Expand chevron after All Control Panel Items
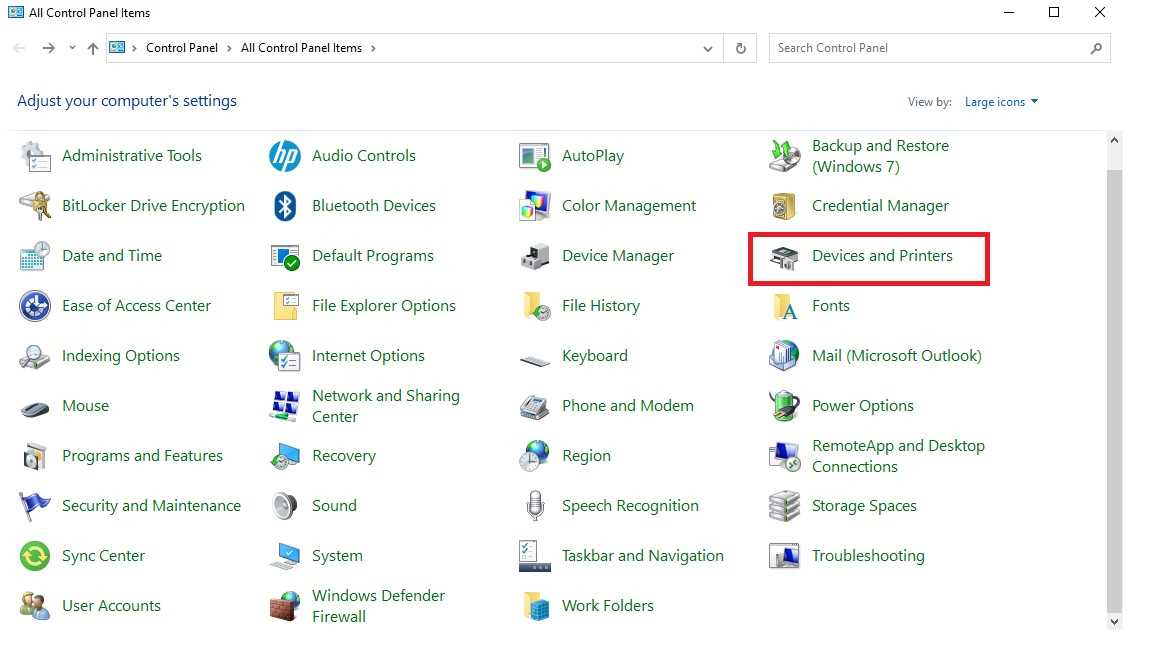Screen dimensions: 1152x648 coord(374,48)
